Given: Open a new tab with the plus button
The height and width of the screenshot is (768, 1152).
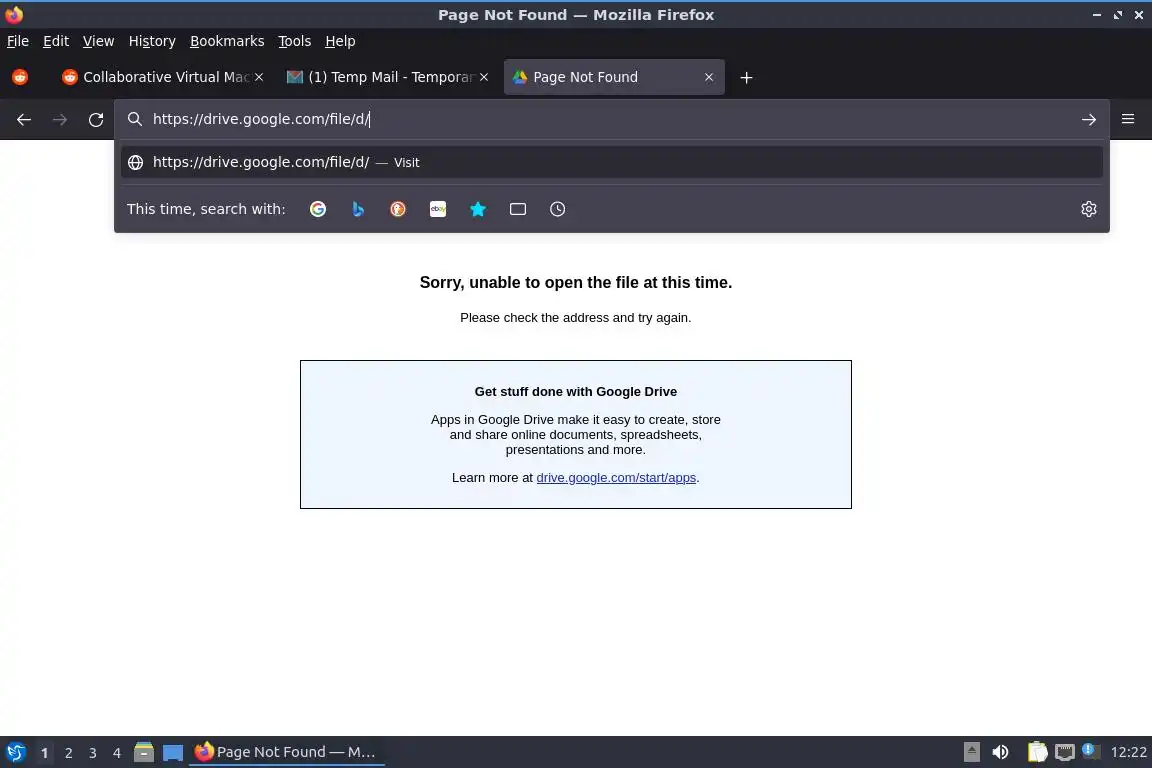Looking at the screenshot, I should [x=746, y=78].
